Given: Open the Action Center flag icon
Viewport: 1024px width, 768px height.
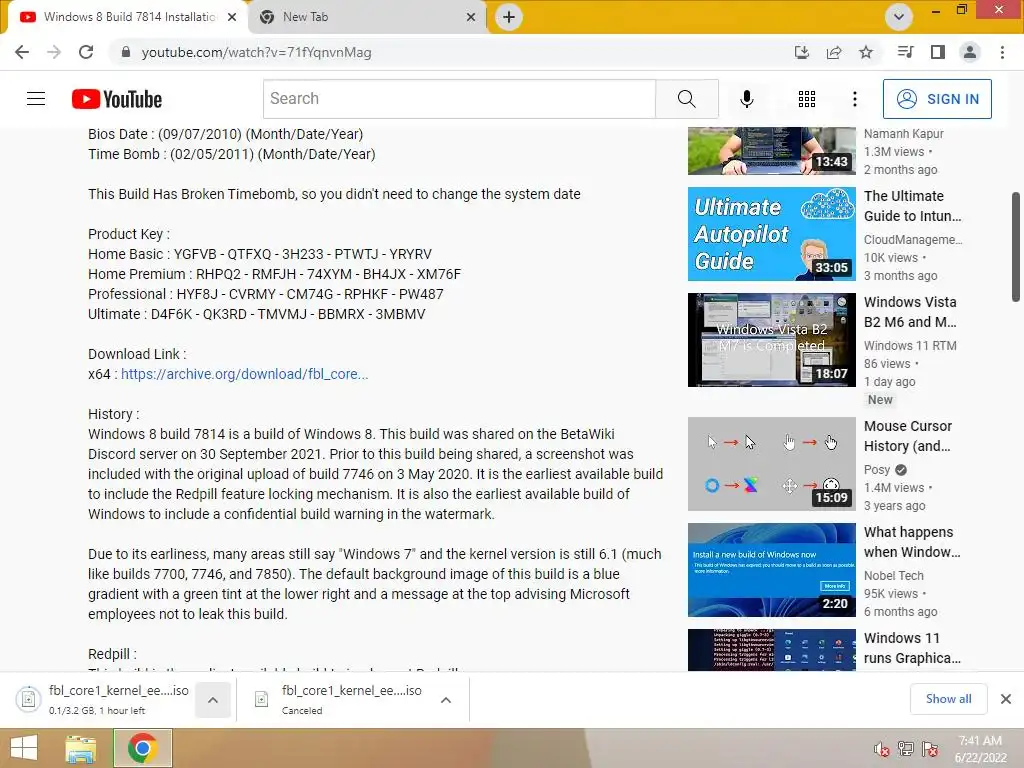Looking at the screenshot, I should point(930,748).
